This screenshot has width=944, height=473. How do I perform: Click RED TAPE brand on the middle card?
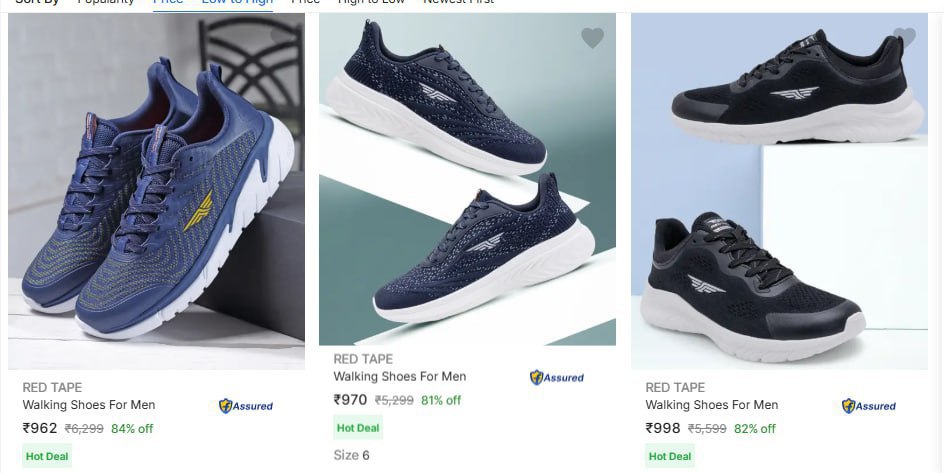click(363, 359)
